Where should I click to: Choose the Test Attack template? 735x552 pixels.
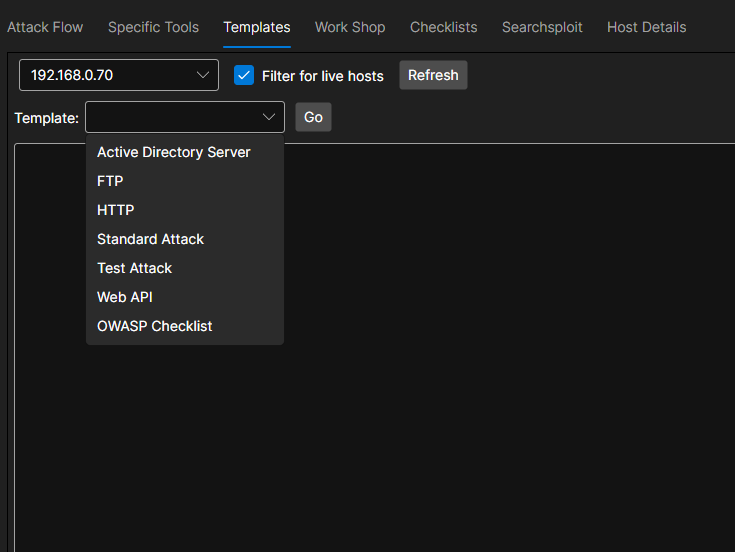pyautogui.click(x=134, y=268)
